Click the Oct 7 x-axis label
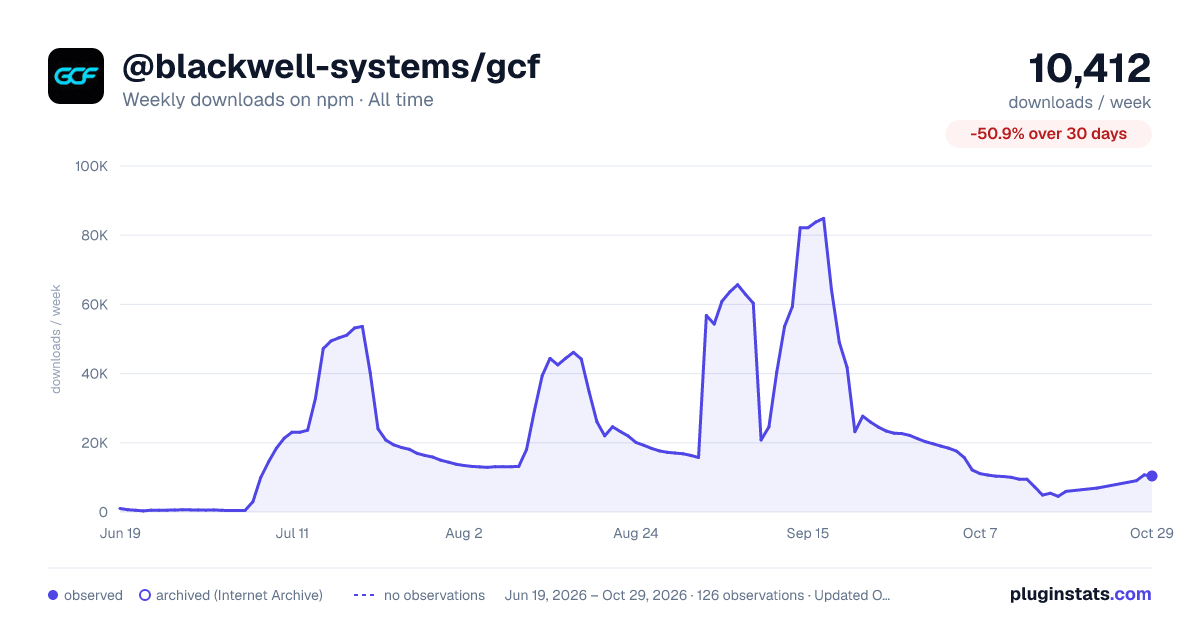Image resolution: width=1200 pixels, height=630 pixels. pos(980,533)
